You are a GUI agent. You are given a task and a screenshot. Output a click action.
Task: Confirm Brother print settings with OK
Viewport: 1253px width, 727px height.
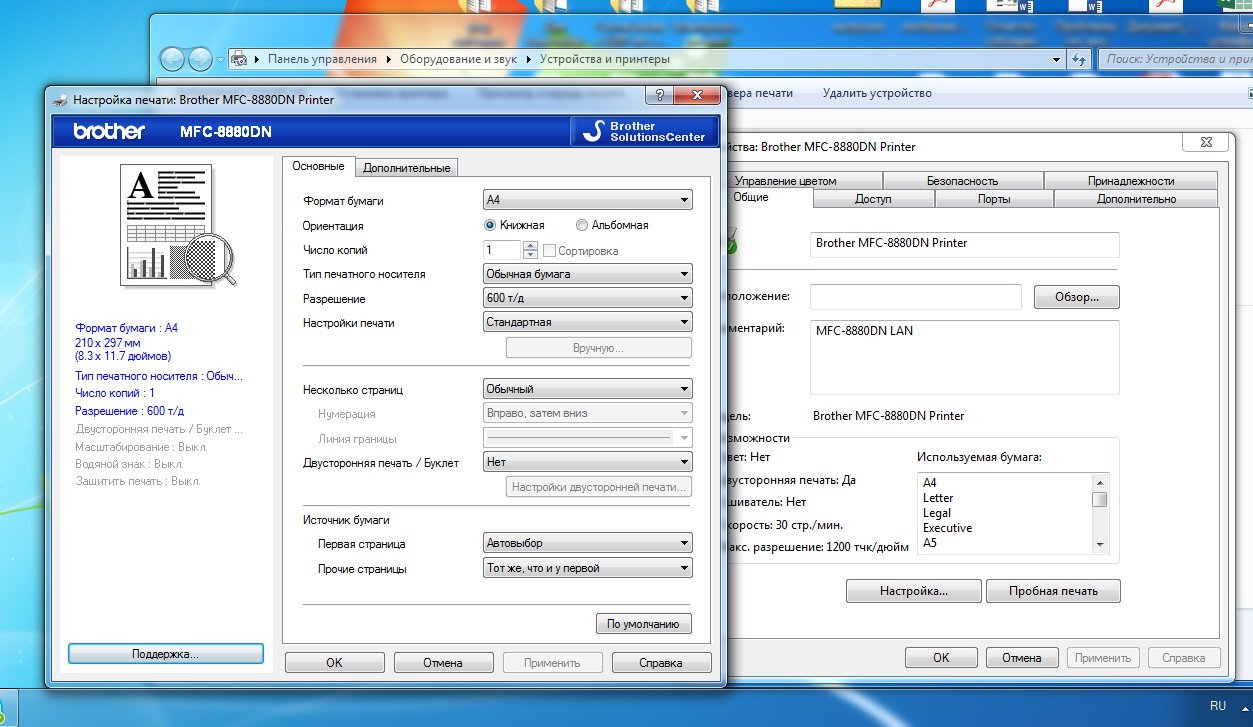(x=334, y=663)
